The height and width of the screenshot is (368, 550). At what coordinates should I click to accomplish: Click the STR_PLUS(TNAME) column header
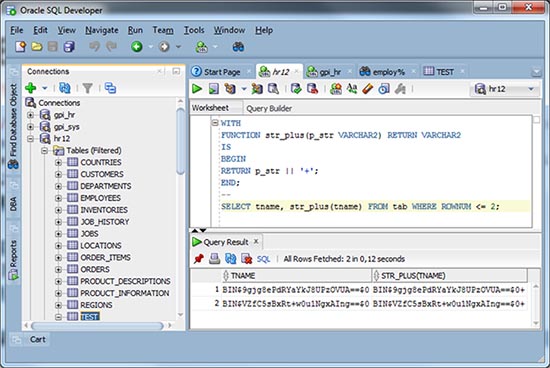(x=450, y=275)
